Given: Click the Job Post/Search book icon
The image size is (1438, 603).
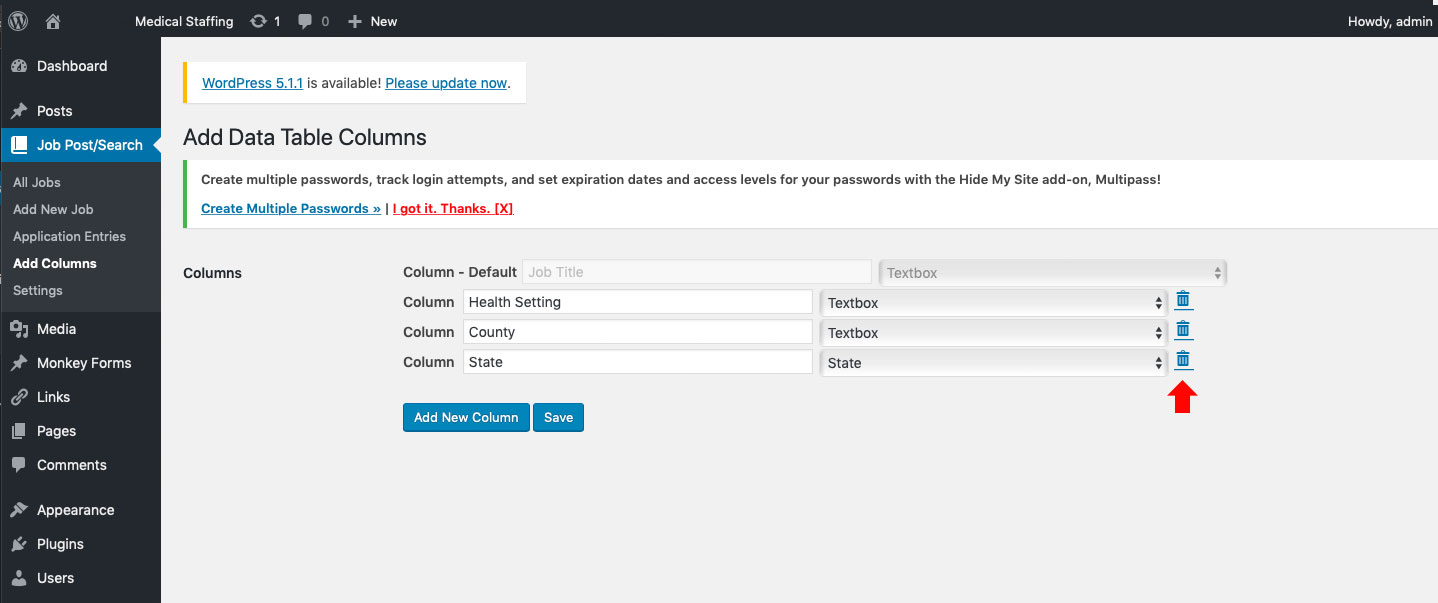Looking at the screenshot, I should 19,145.
